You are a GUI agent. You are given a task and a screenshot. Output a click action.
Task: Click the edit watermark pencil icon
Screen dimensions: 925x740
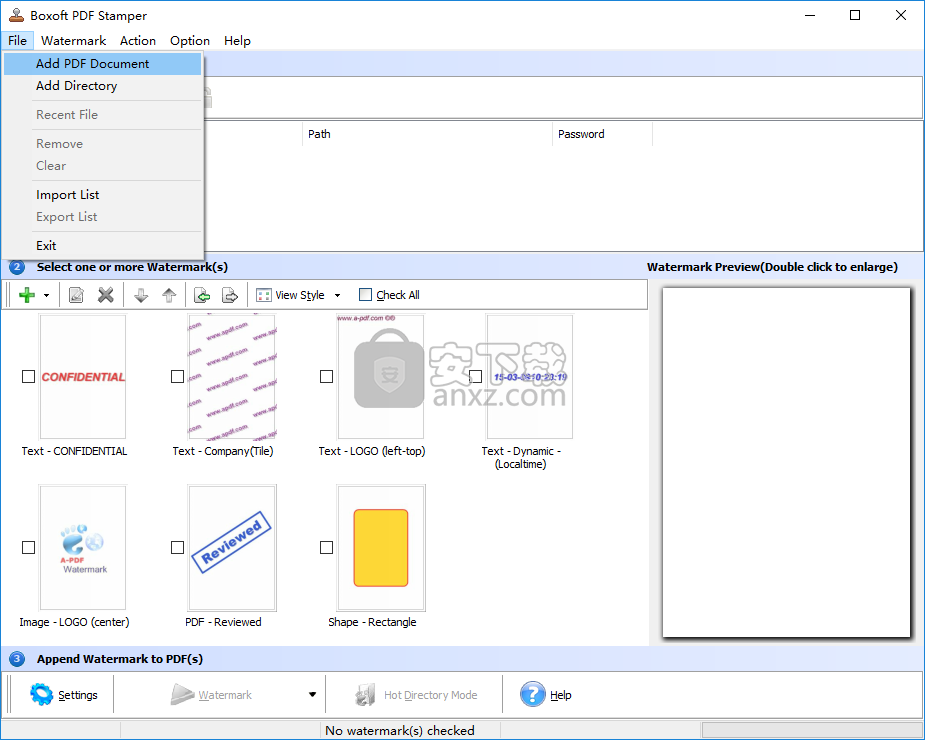(x=76, y=294)
